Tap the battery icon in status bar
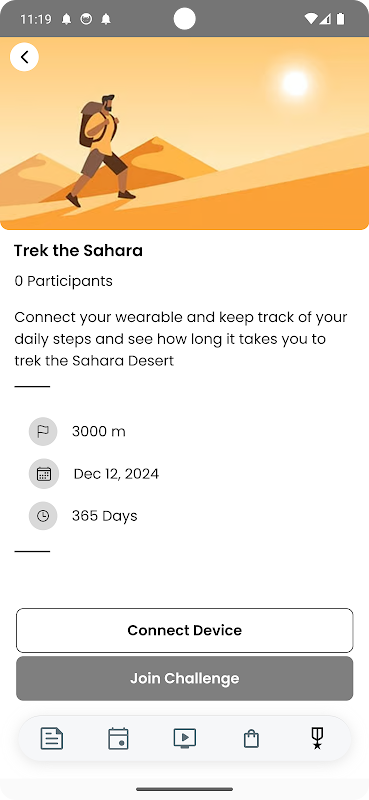Screen dimensions: 369x800 coord(340,19)
